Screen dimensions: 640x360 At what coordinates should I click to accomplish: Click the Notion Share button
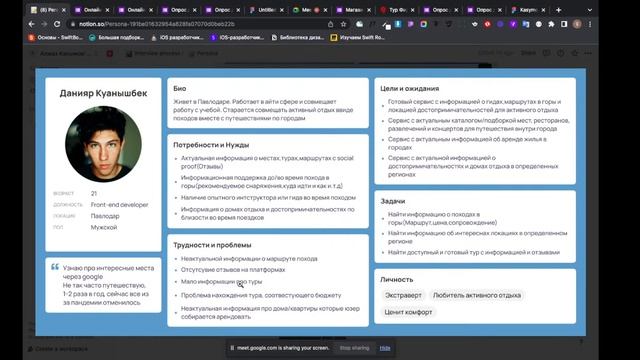coord(528,53)
